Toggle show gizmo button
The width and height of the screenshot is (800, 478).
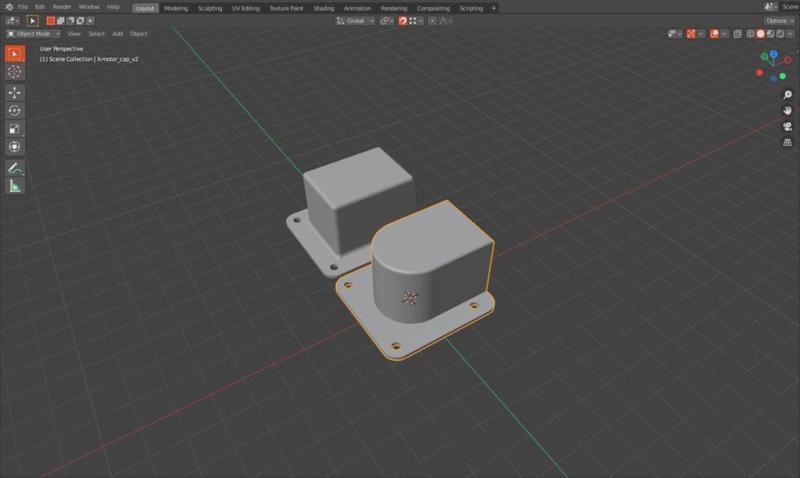pos(691,34)
